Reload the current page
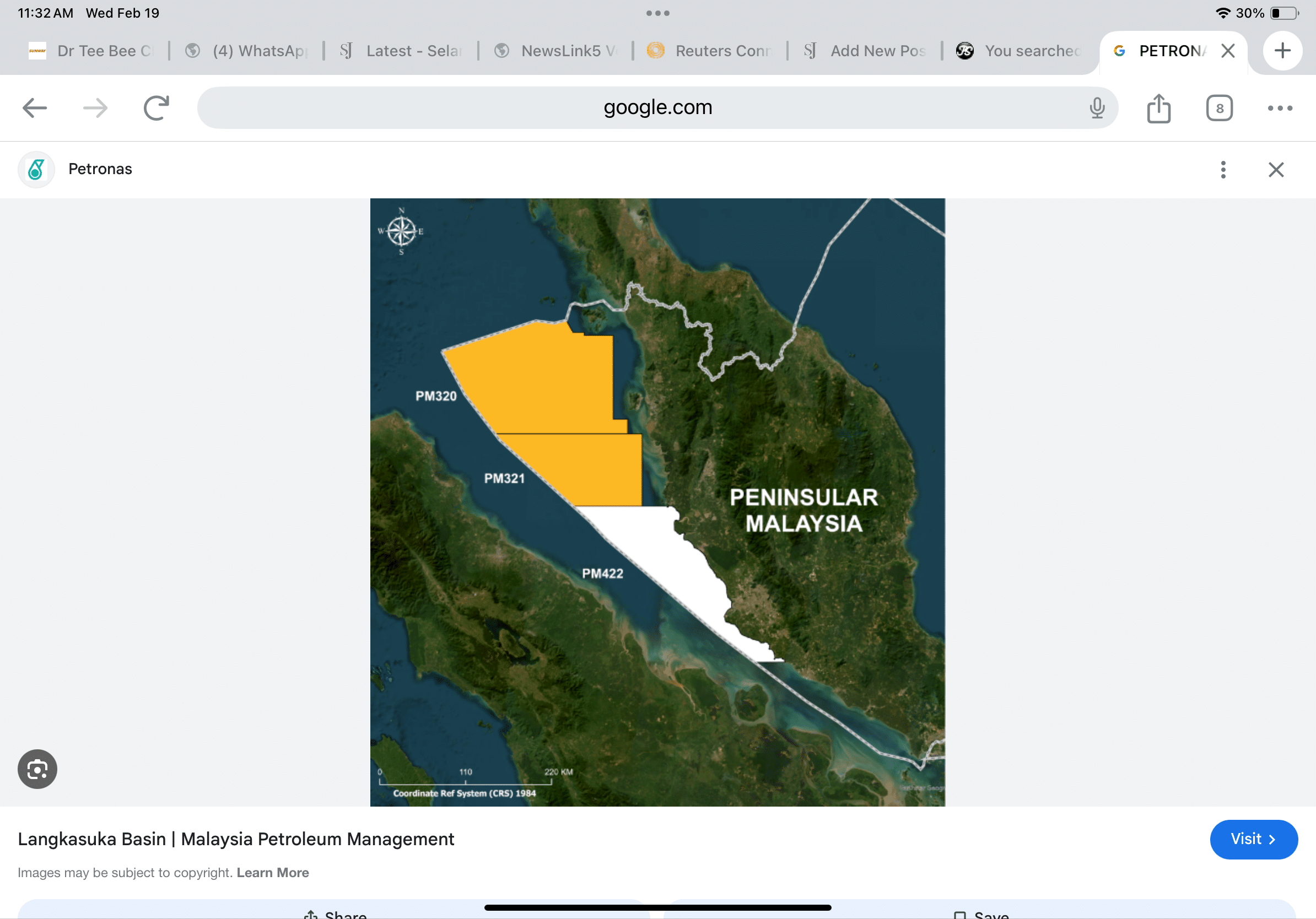This screenshot has width=1316, height=919. tap(155, 108)
